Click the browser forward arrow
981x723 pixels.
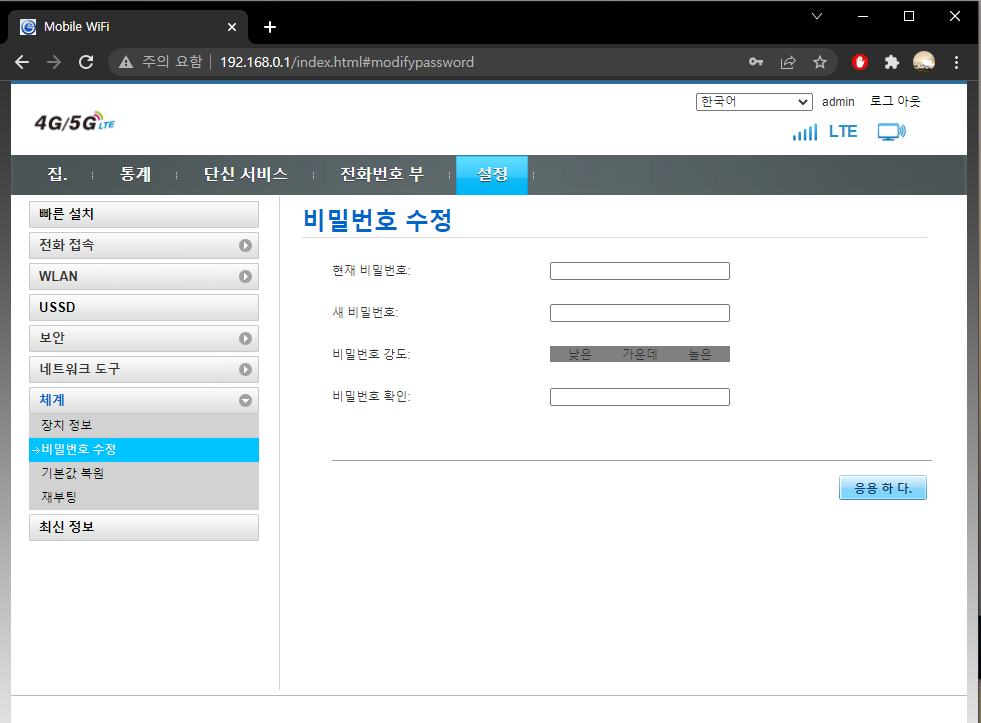54,62
